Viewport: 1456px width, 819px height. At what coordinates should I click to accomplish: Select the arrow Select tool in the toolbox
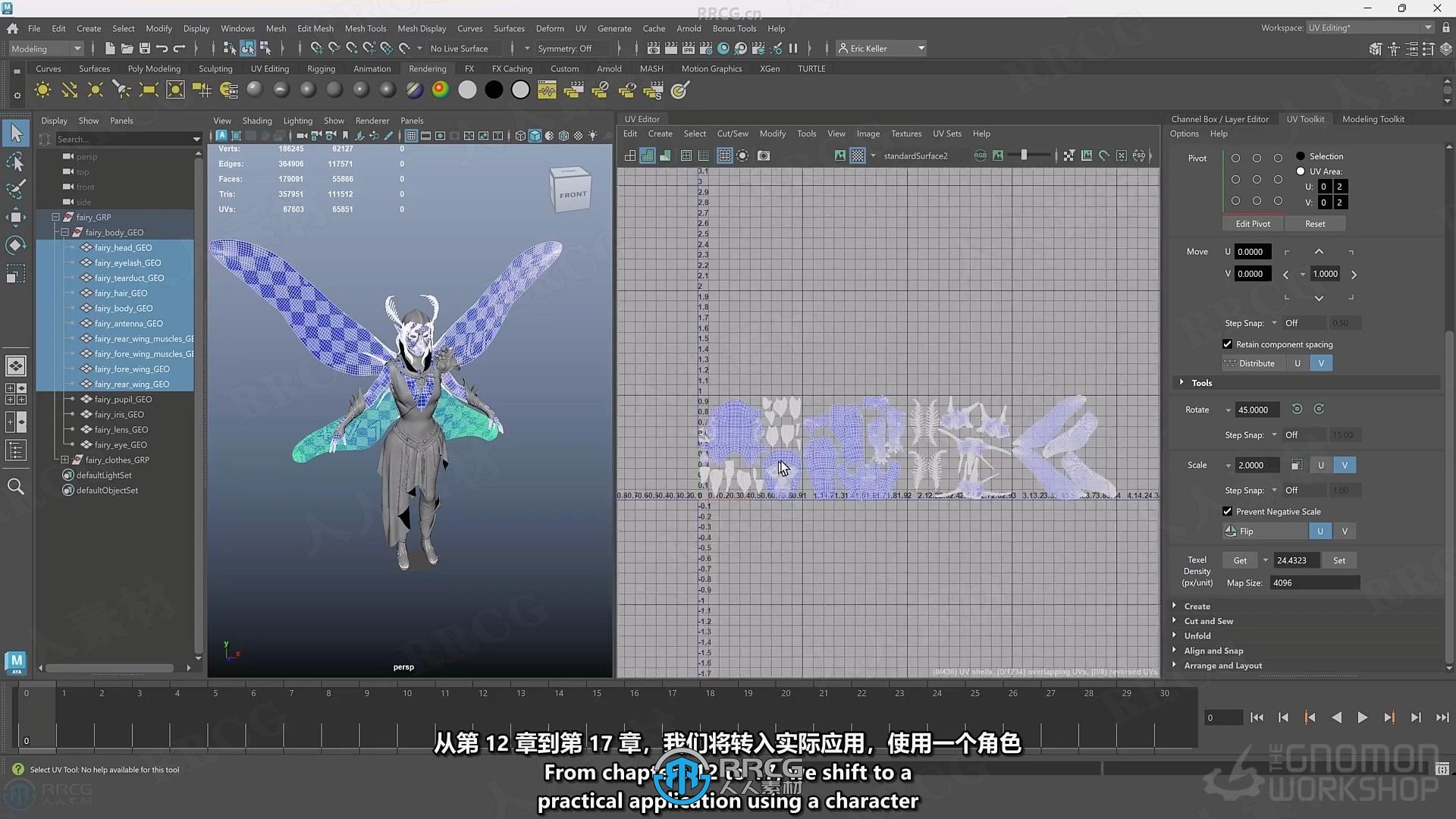tap(16, 133)
